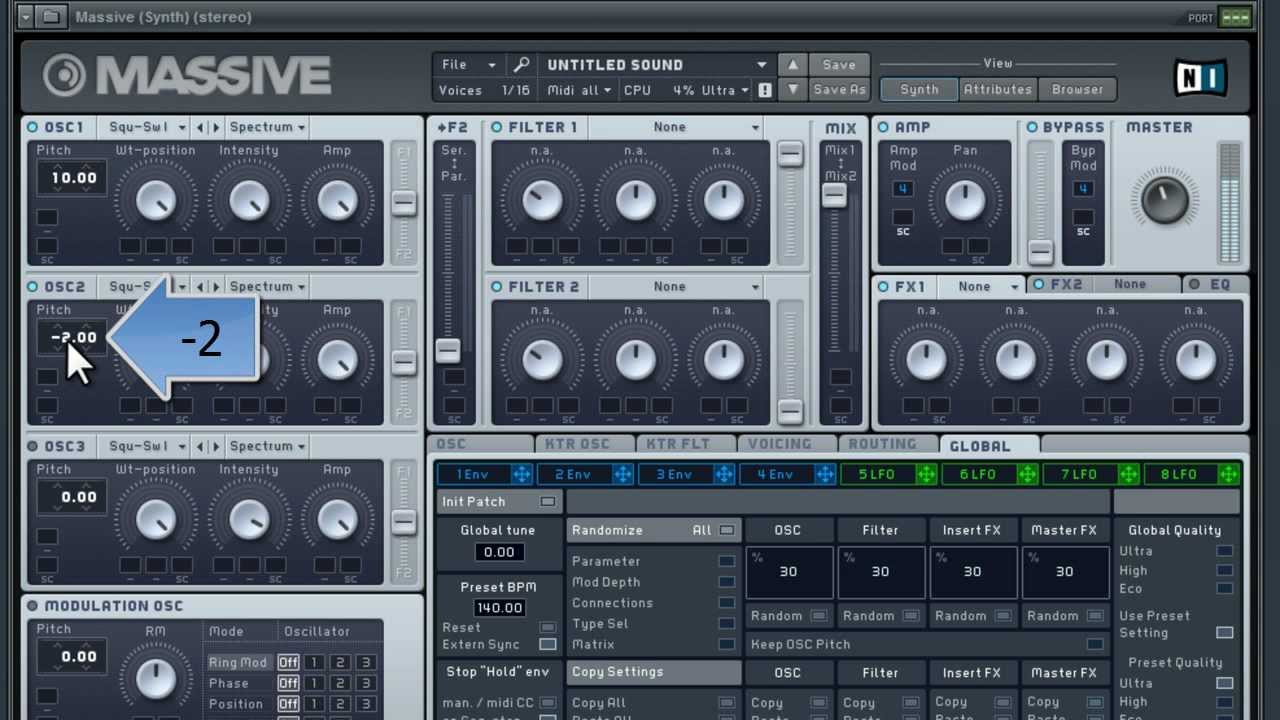Click the Native Instruments NI logo
This screenshot has width=1280, height=720.
pyautogui.click(x=1199, y=76)
